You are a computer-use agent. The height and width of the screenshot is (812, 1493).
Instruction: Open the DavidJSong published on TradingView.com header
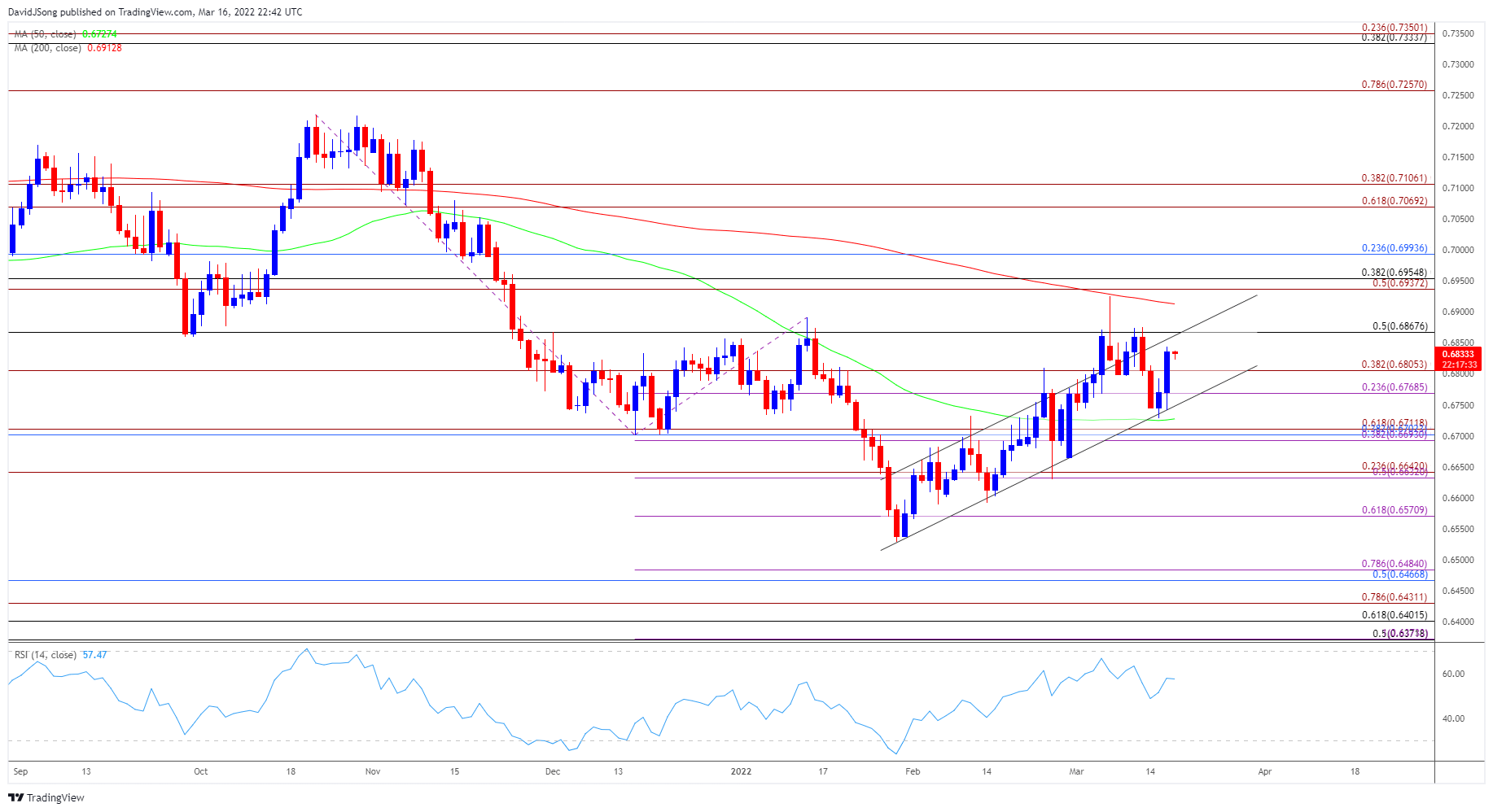pyautogui.click(x=155, y=11)
